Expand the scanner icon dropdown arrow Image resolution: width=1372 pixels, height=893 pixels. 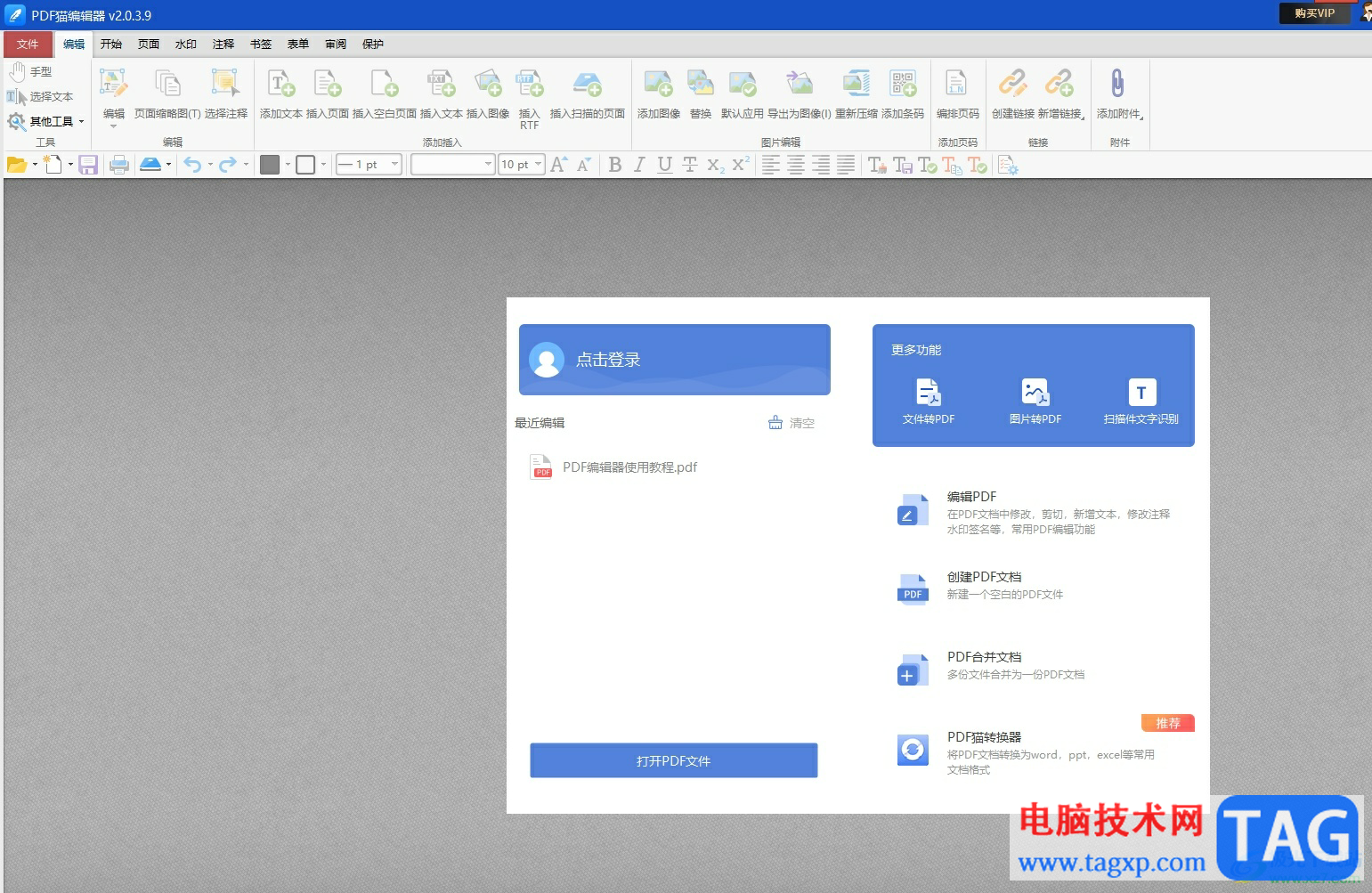[x=169, y=165]
